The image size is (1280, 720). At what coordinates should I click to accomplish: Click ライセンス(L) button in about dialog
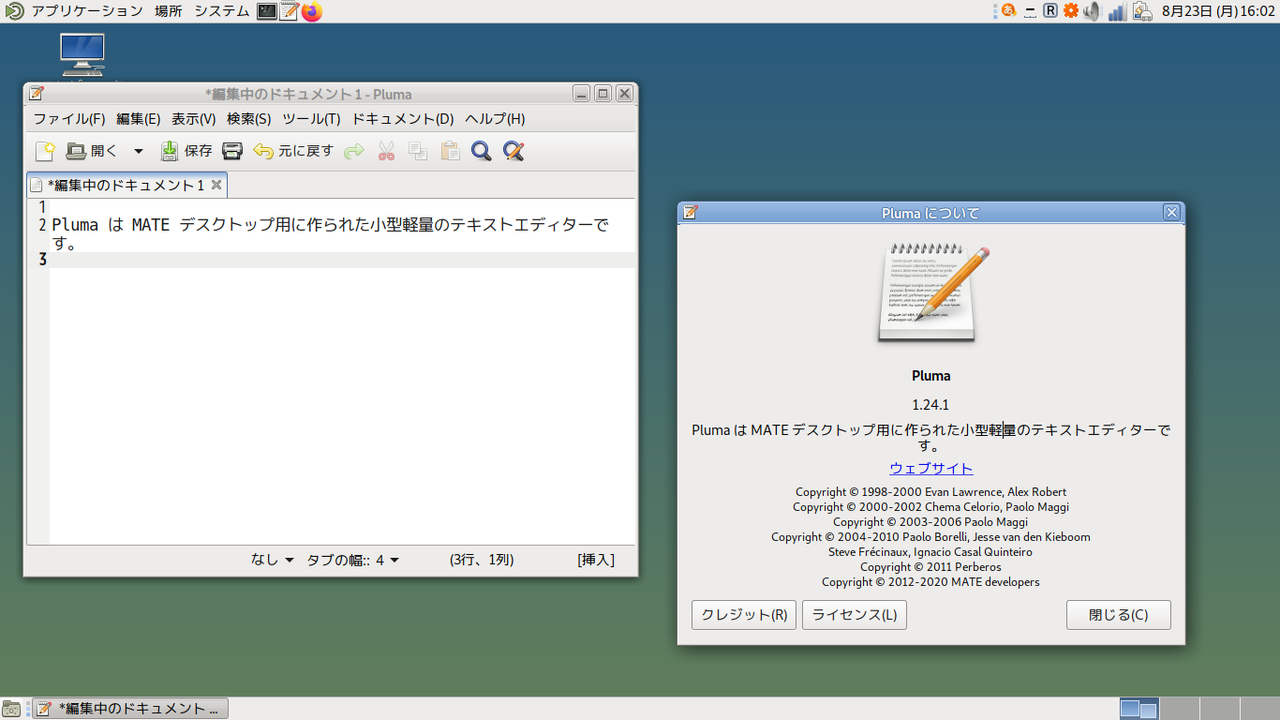(x=854, y=615)
